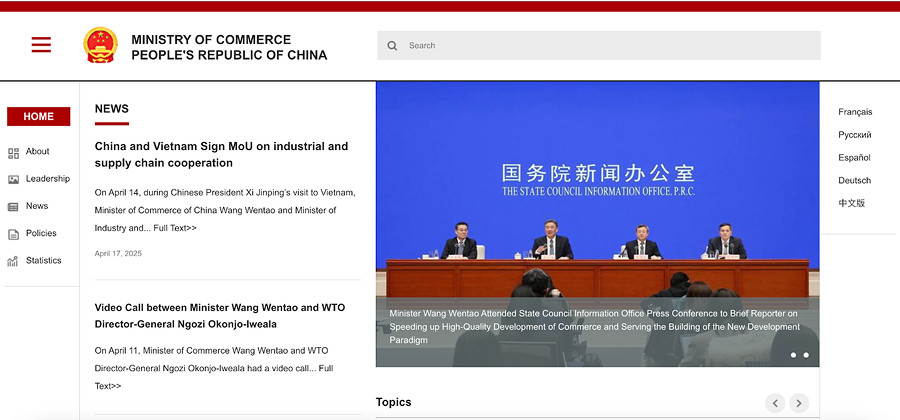Viewport: 900px width, 420px height.
Task: Open the Leadership menu item
Action: click(x=48, y=178)
